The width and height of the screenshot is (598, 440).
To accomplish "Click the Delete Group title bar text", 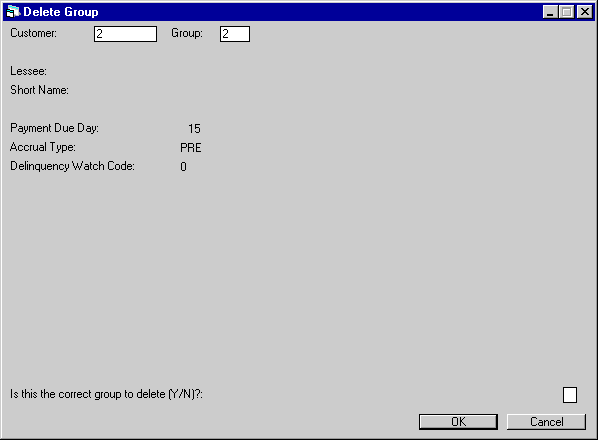I will click(61, 12).
